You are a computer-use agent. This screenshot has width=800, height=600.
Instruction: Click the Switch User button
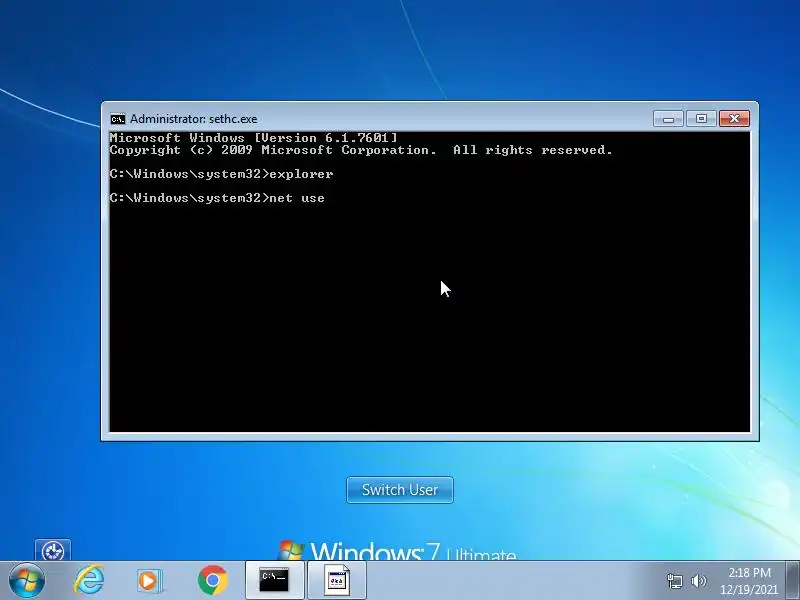(399, 490)
